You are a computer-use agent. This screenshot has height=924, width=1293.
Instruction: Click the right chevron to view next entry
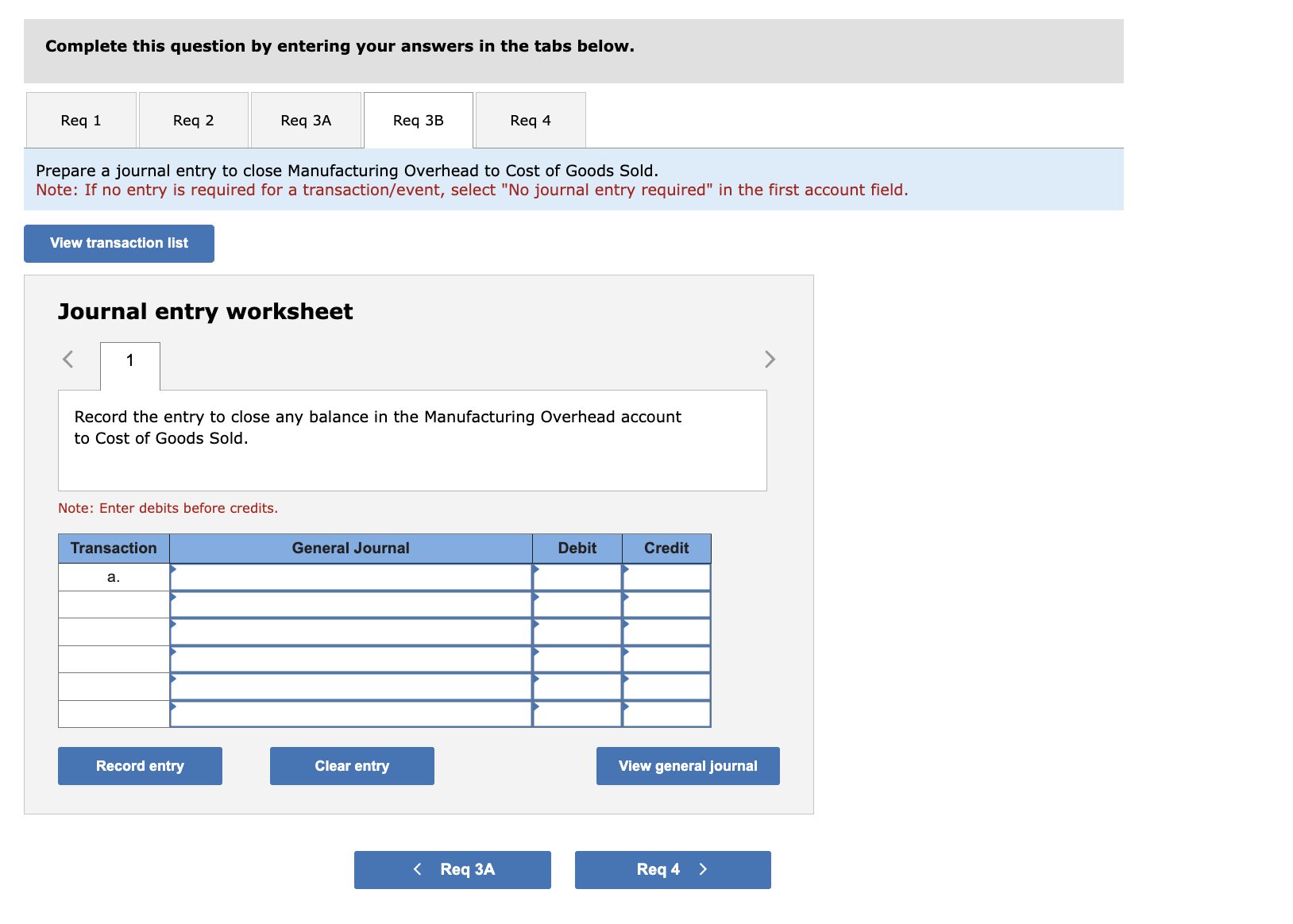point(769,359)
